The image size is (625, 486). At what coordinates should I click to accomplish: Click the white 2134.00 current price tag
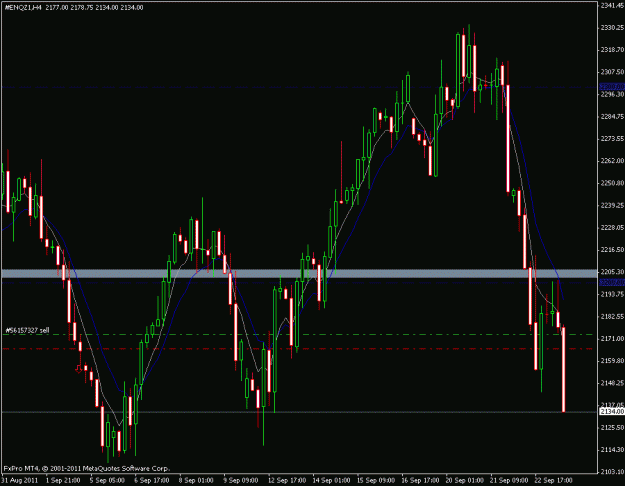612,411
